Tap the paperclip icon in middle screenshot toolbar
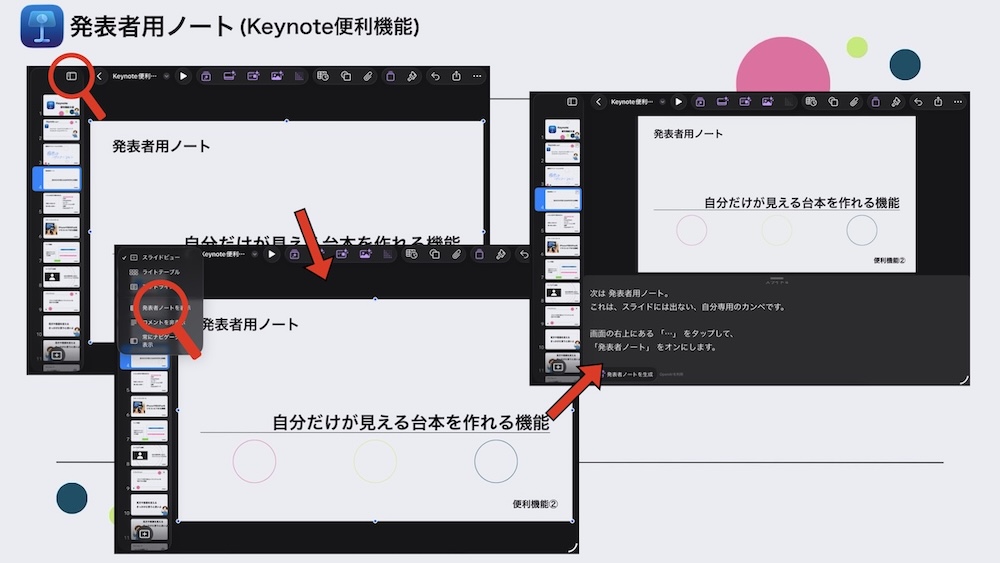 457,254
